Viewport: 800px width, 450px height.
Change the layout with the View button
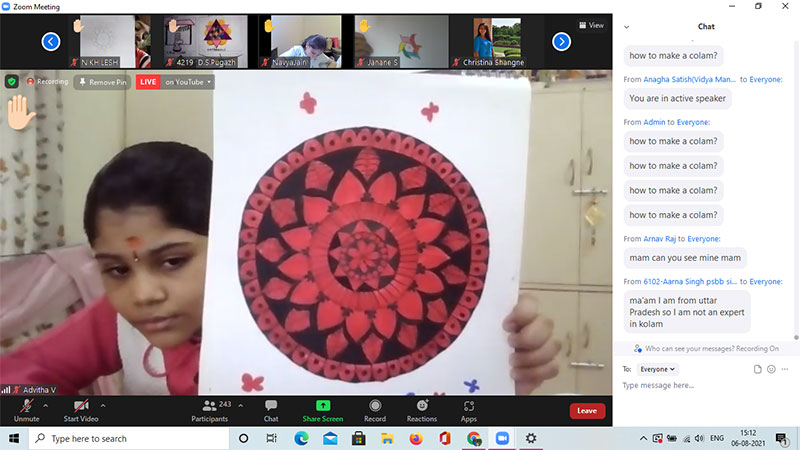point(591,25)
